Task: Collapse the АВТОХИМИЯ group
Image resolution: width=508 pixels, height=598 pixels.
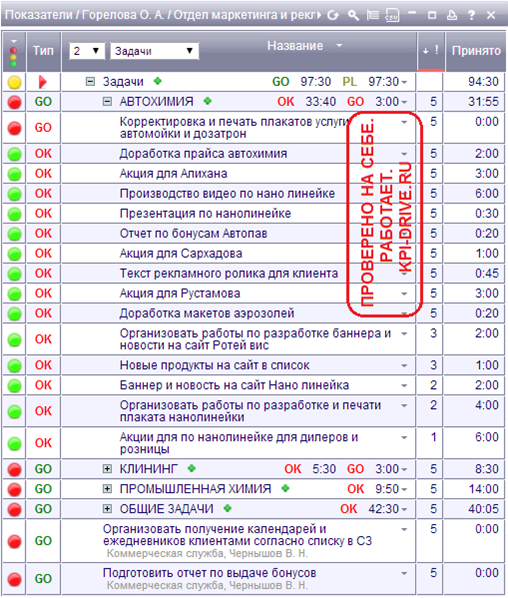Action: (x=108, y=102)
